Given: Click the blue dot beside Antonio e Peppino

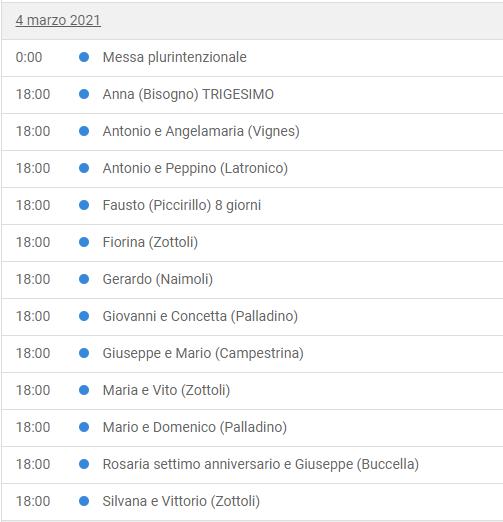Looking at the screenshot, I should point(84,168).
